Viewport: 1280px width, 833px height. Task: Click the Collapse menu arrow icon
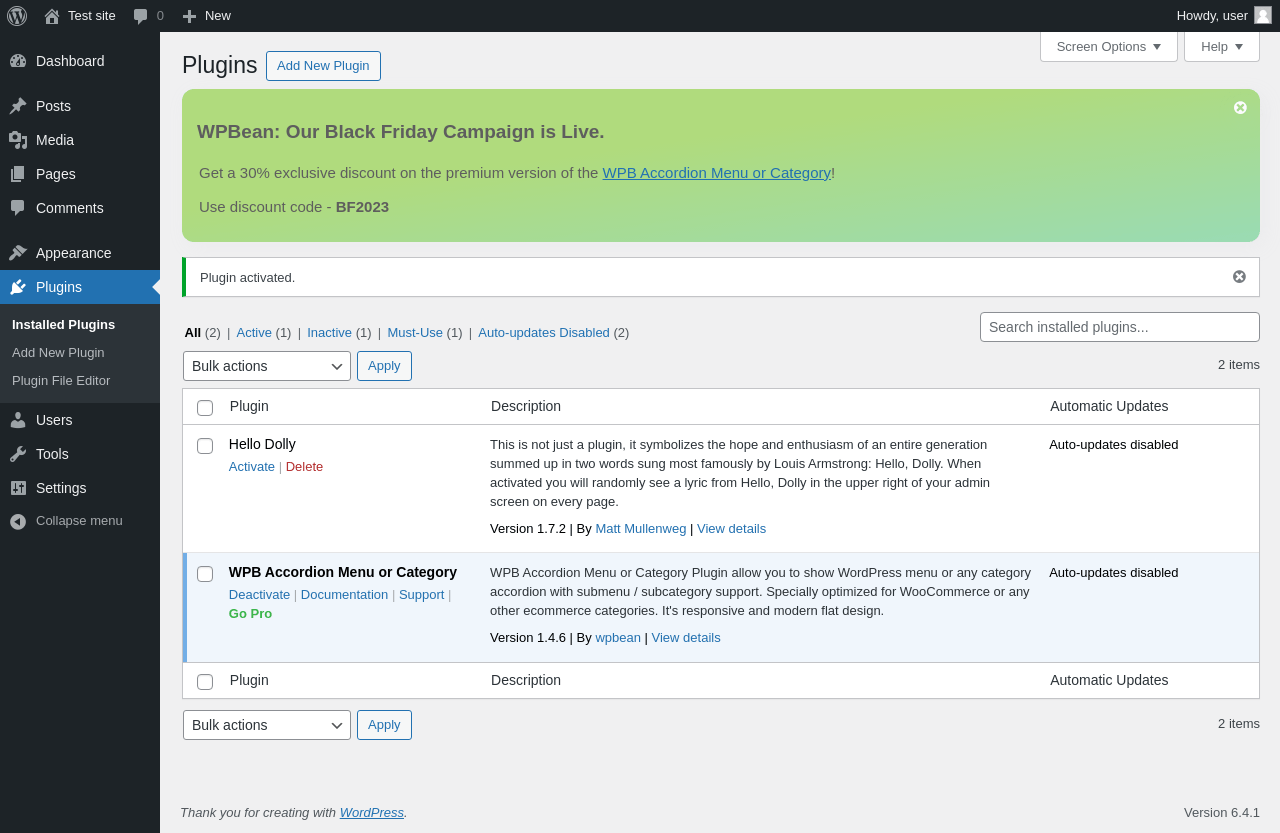point(18,522)
